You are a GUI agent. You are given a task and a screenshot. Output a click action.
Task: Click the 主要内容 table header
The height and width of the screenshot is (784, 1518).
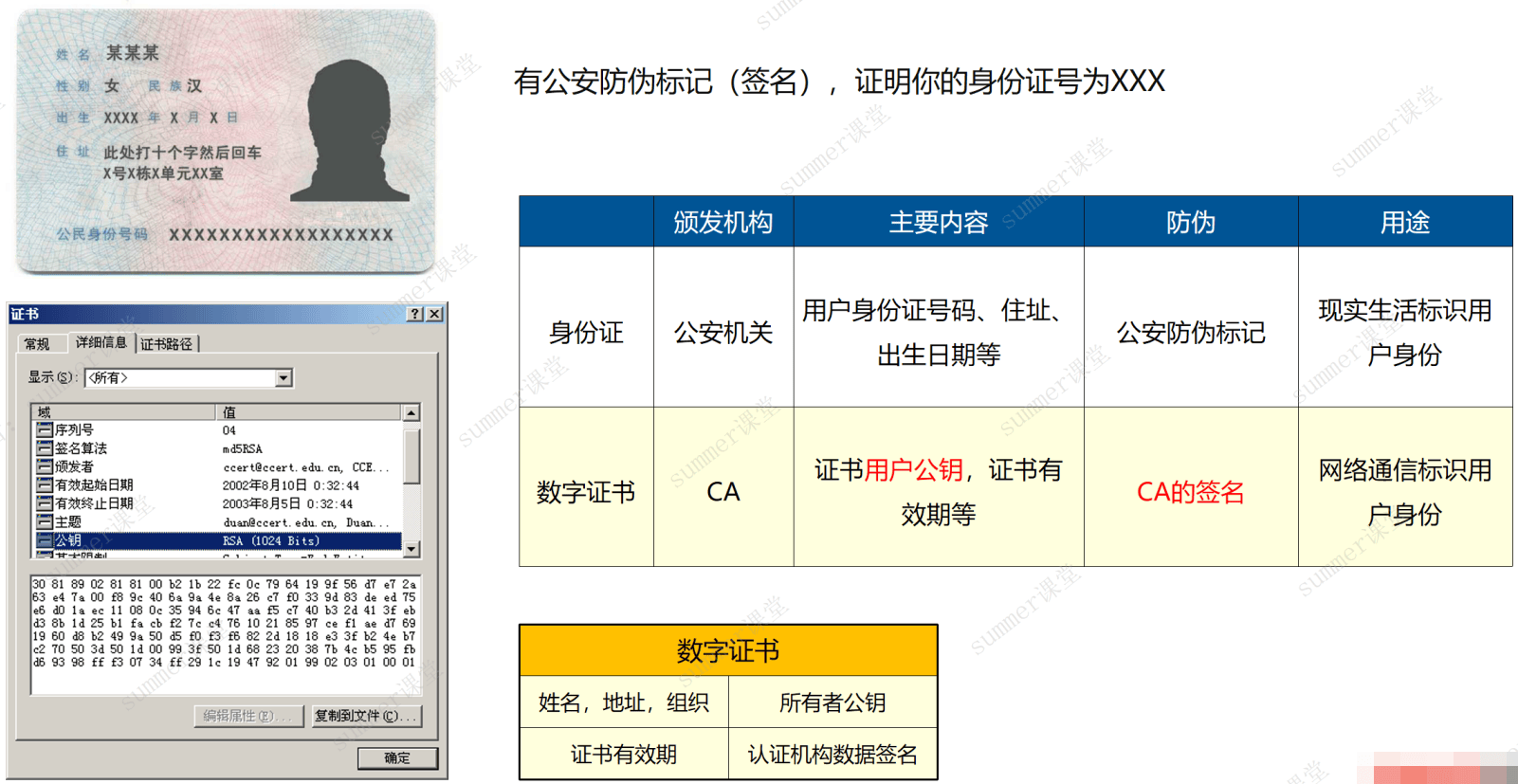(x=939, y=222)
